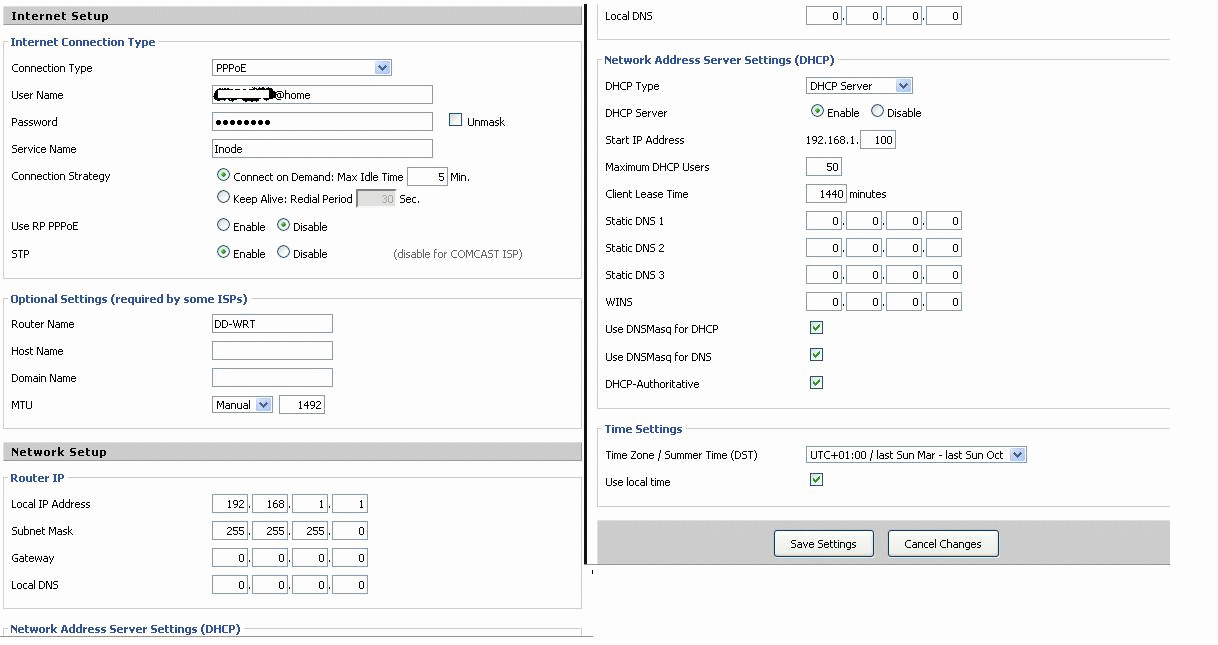
Task: Toggle Use DNSMasq for DHCP checkbox
Action: 817,328
